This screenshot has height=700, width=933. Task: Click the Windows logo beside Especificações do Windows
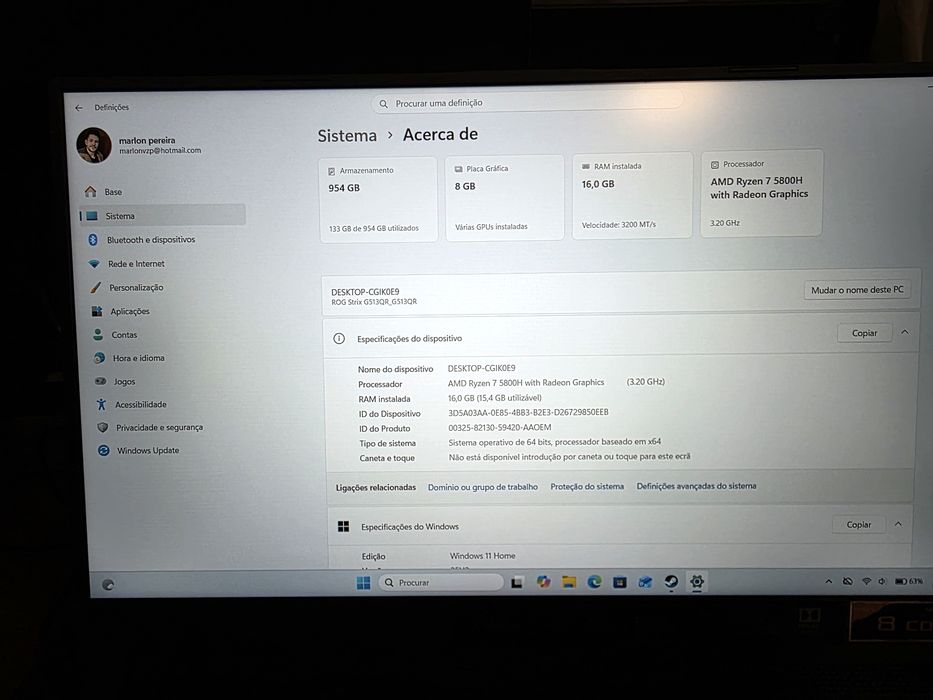pyautogui.click(x=343, y=526)
